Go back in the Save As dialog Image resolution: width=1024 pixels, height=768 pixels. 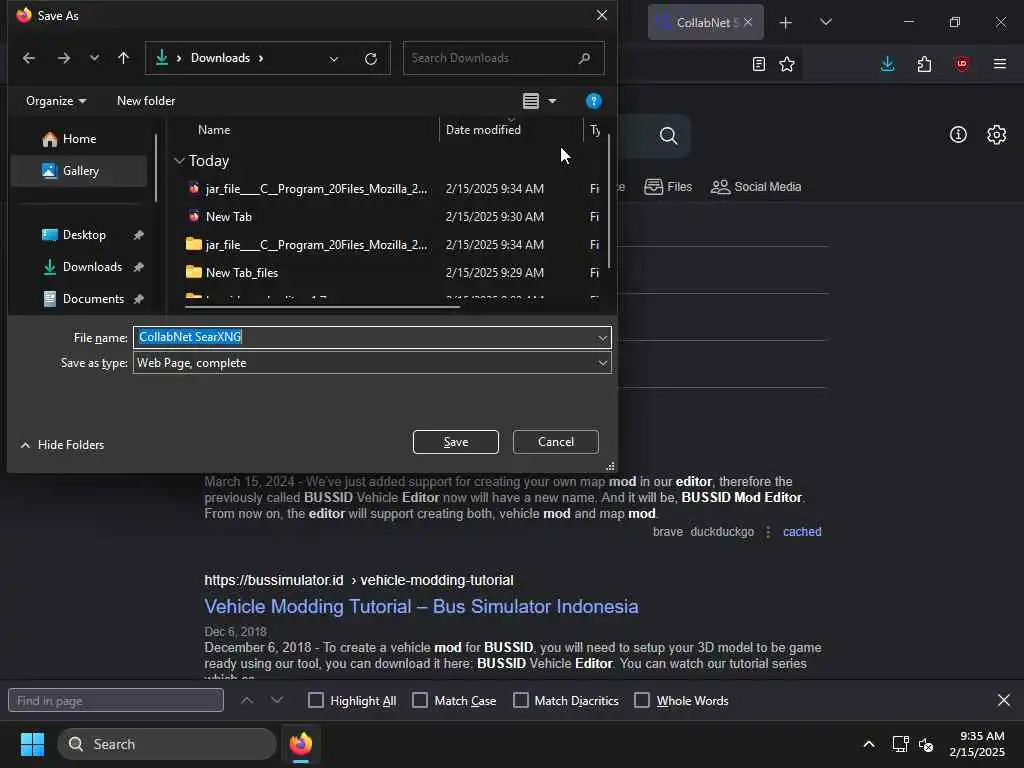[x=29, y=58]
